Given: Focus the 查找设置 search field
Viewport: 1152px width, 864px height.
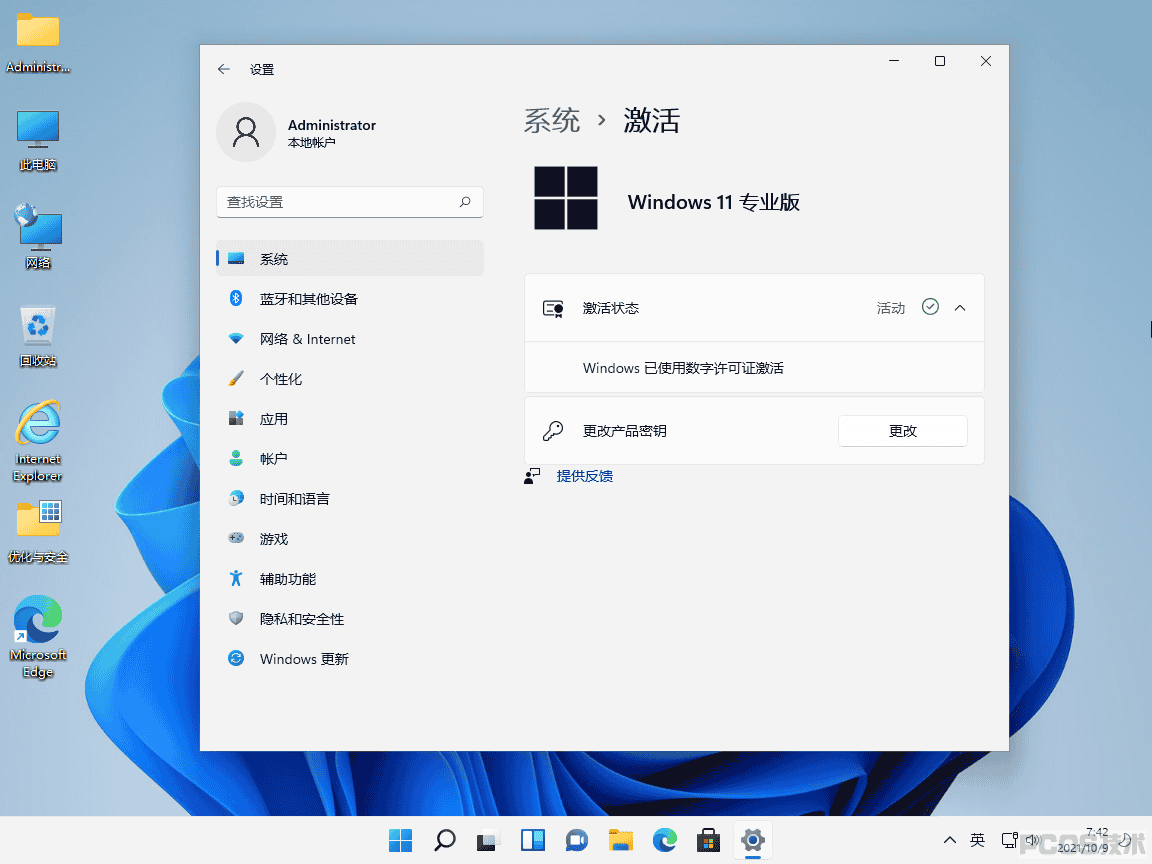Looking at the screenshot, I should pyautogui.click(x=350, y=202).
